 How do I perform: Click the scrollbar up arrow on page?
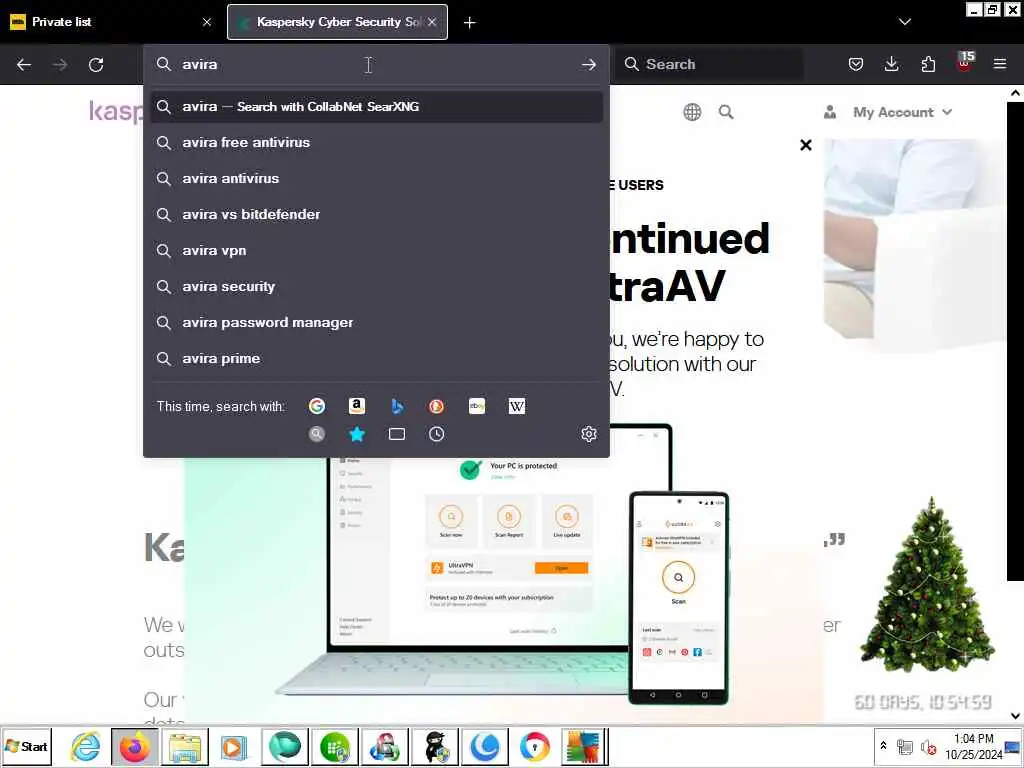pos(1016,93)
